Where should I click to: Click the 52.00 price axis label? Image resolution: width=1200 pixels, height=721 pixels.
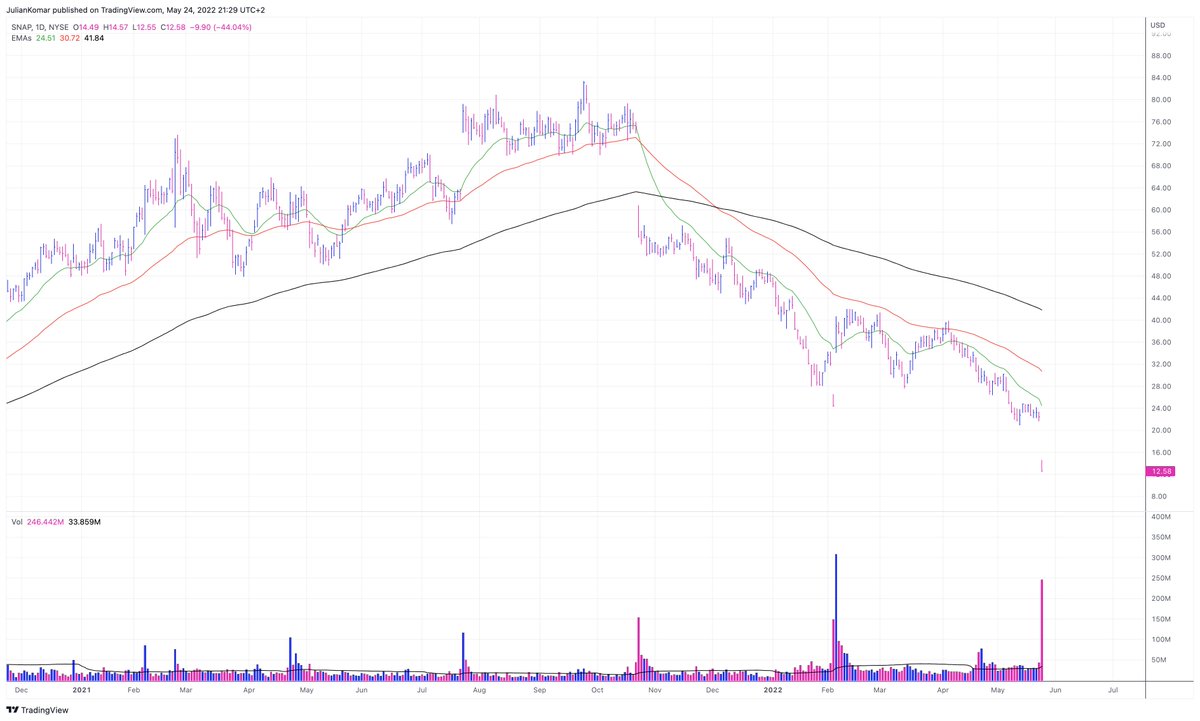(x=1160, y=254)
